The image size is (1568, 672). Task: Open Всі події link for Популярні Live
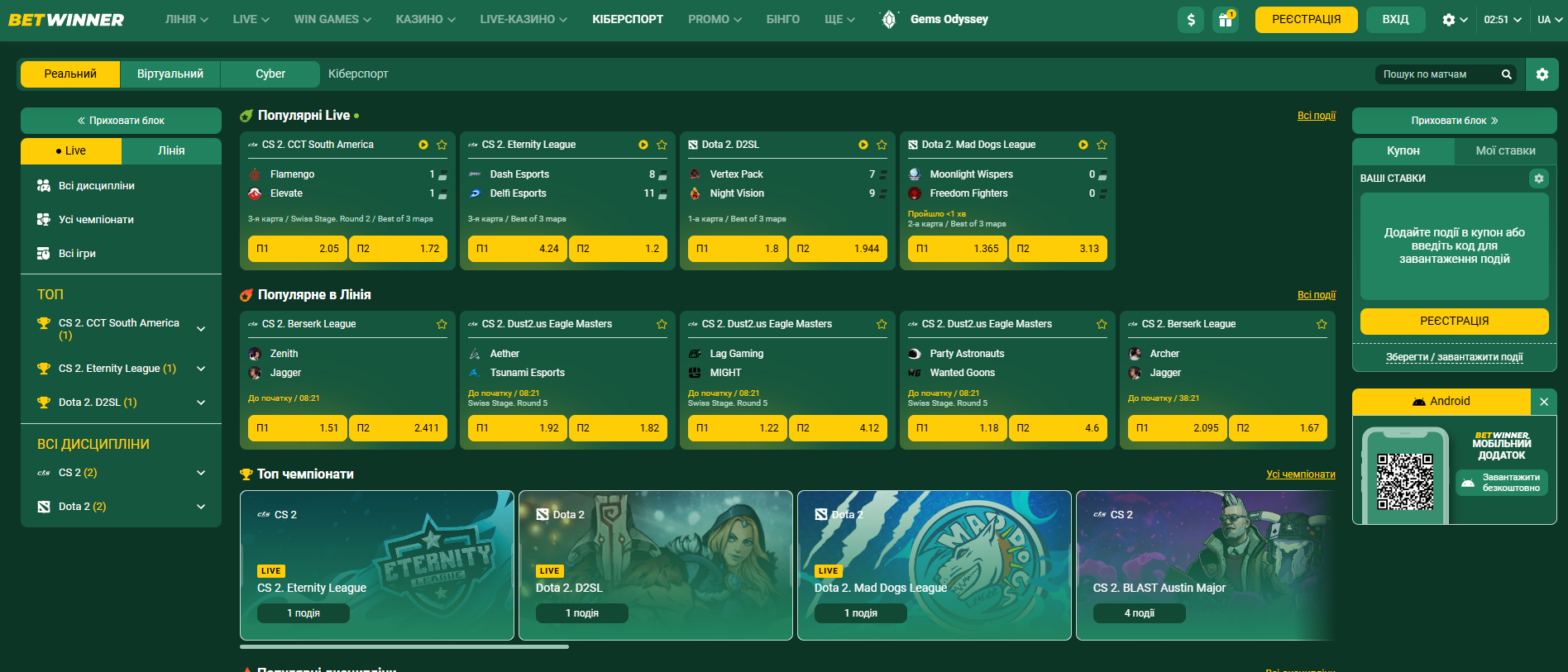coord(1317,116)
